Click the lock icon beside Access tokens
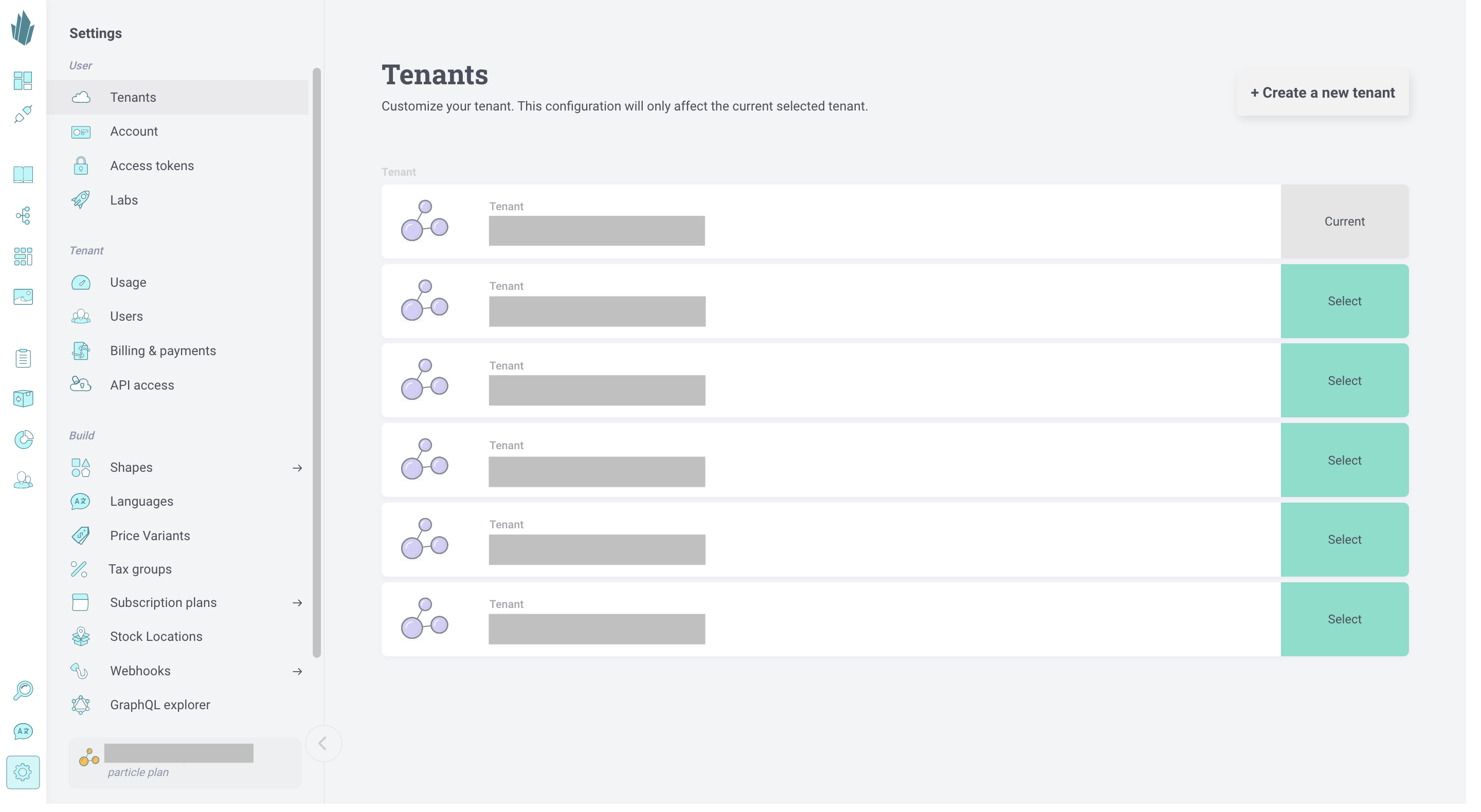This screenshot has height=812, width=1481. pyautogui.click(x=81, y=165)
